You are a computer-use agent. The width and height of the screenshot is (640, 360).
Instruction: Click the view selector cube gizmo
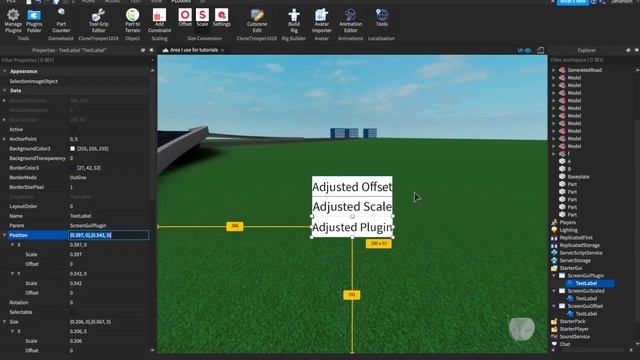tap(522, 328)
